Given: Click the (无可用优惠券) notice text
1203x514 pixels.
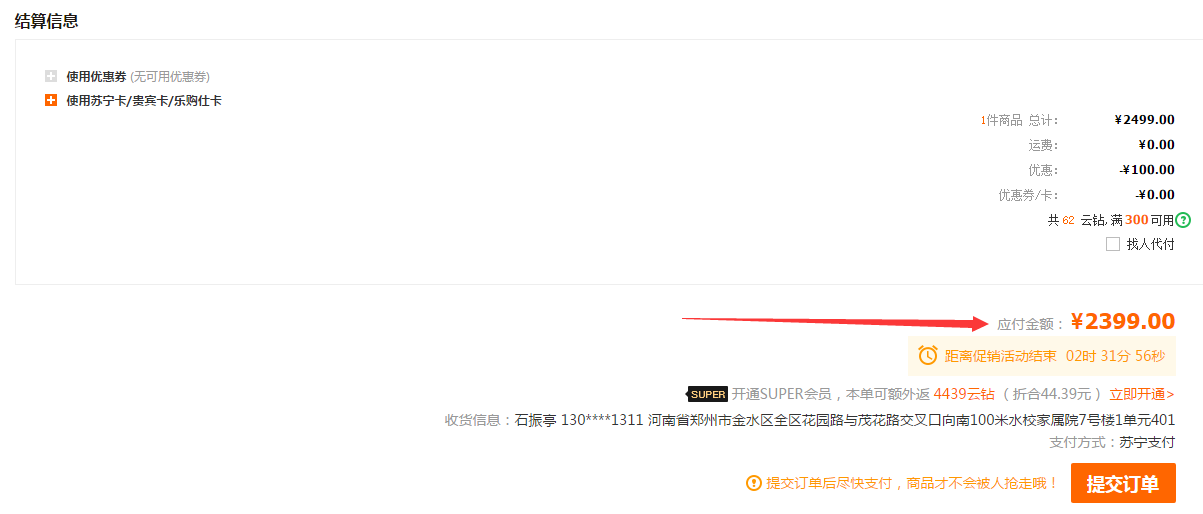Looking at the screenshot, I should click(170, 76).
